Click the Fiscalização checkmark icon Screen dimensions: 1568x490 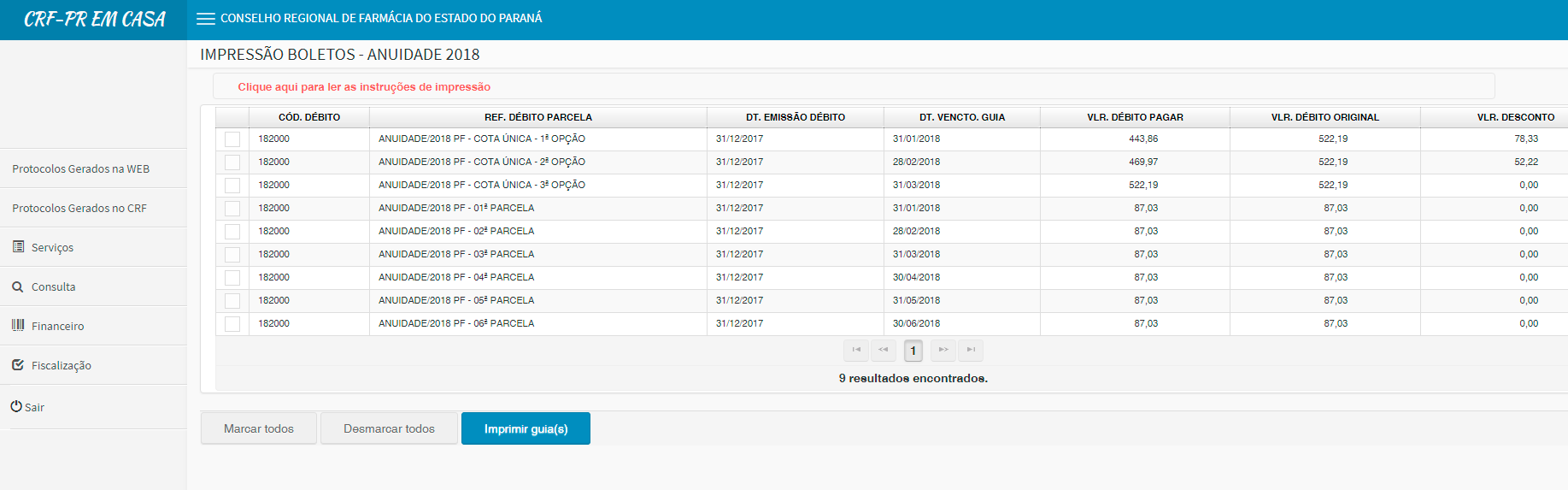point(18,365)
